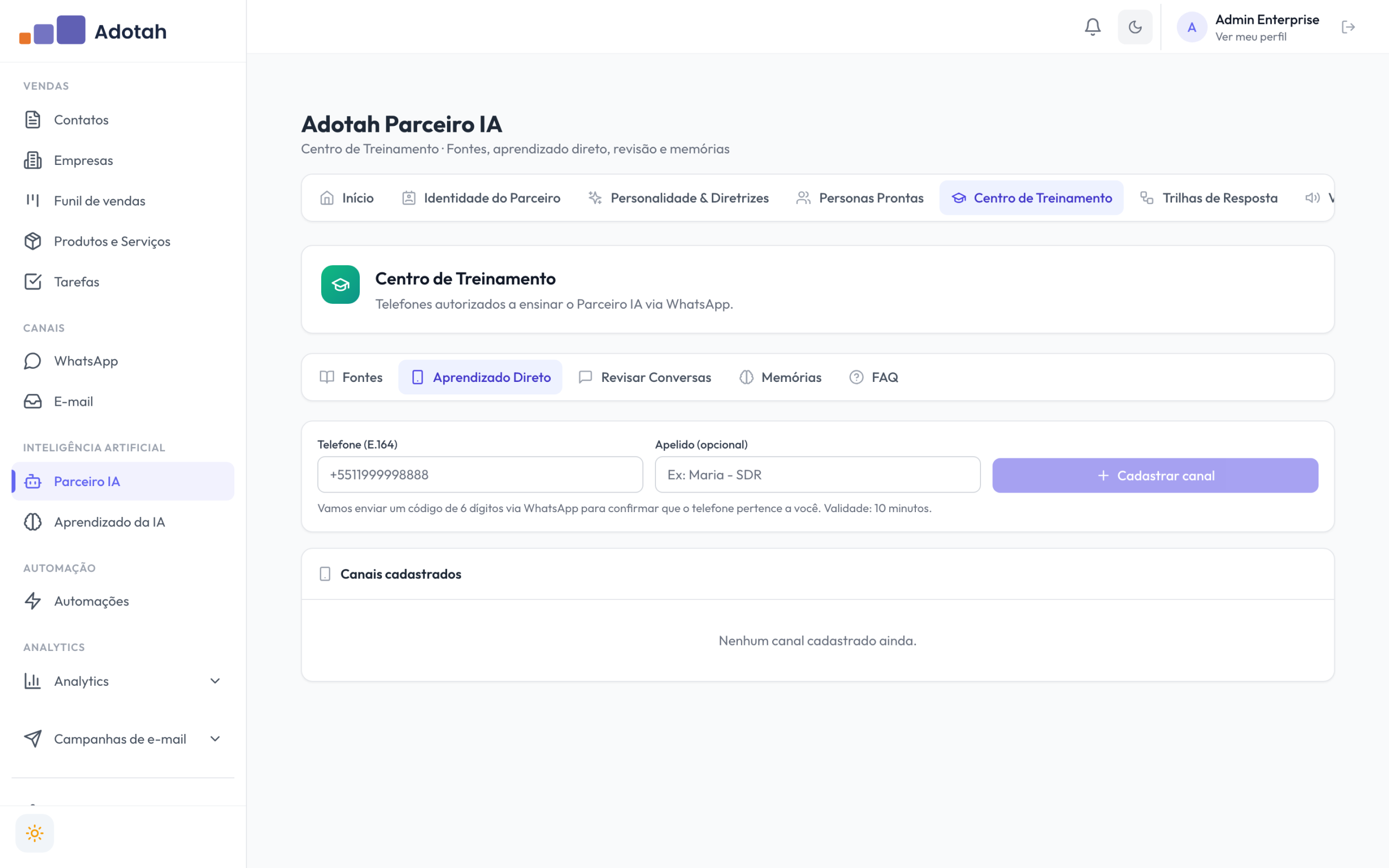This screenshot has width=1389, height=868.
Task: Click Funil de vendas icon
Action: pos(33,200)
